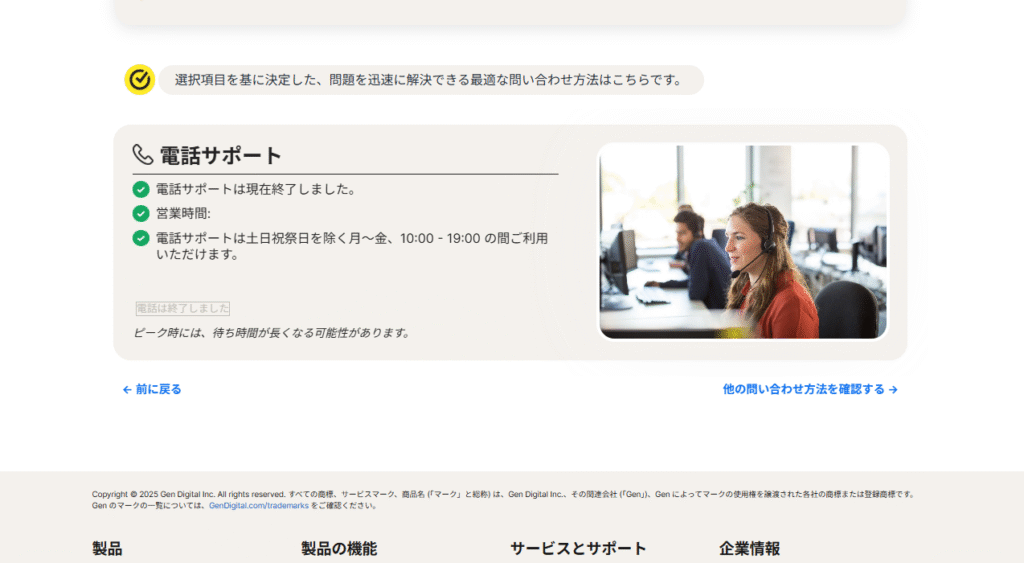Click green check icon beside 営業時間

click(141, 213)
